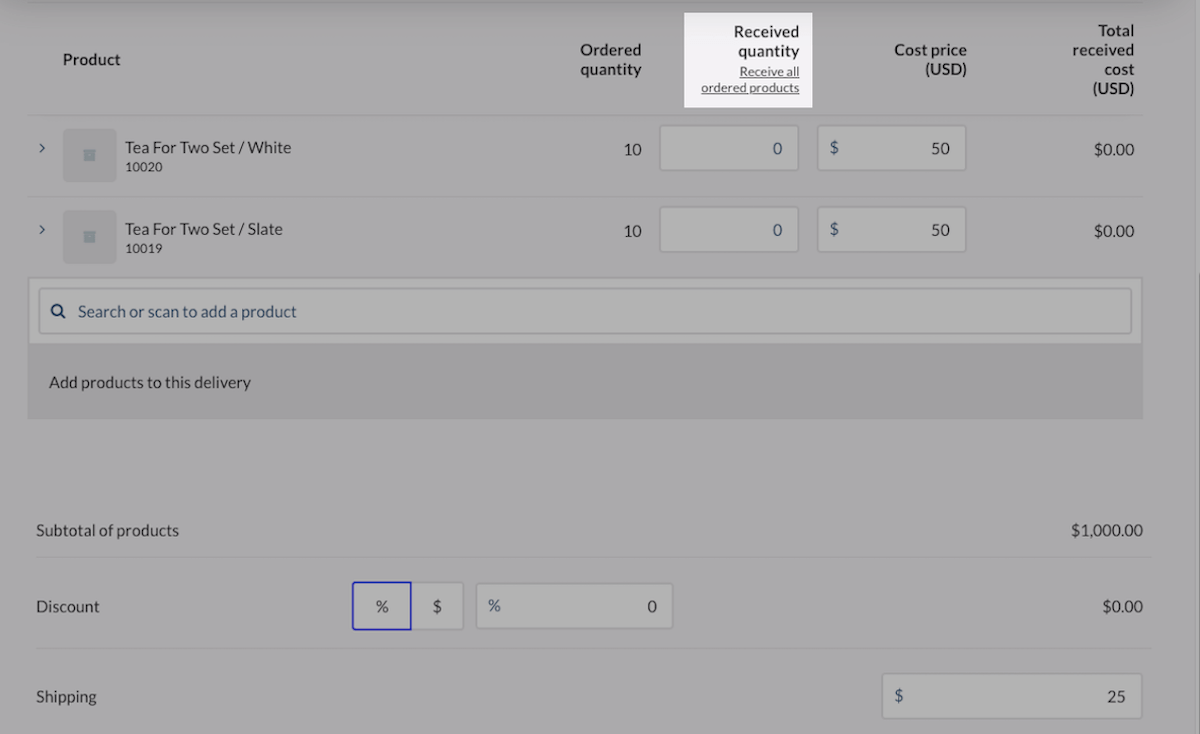Select the Tea For Two Set / Slate product name
1200x734 pixels.
tap(204, 228)
